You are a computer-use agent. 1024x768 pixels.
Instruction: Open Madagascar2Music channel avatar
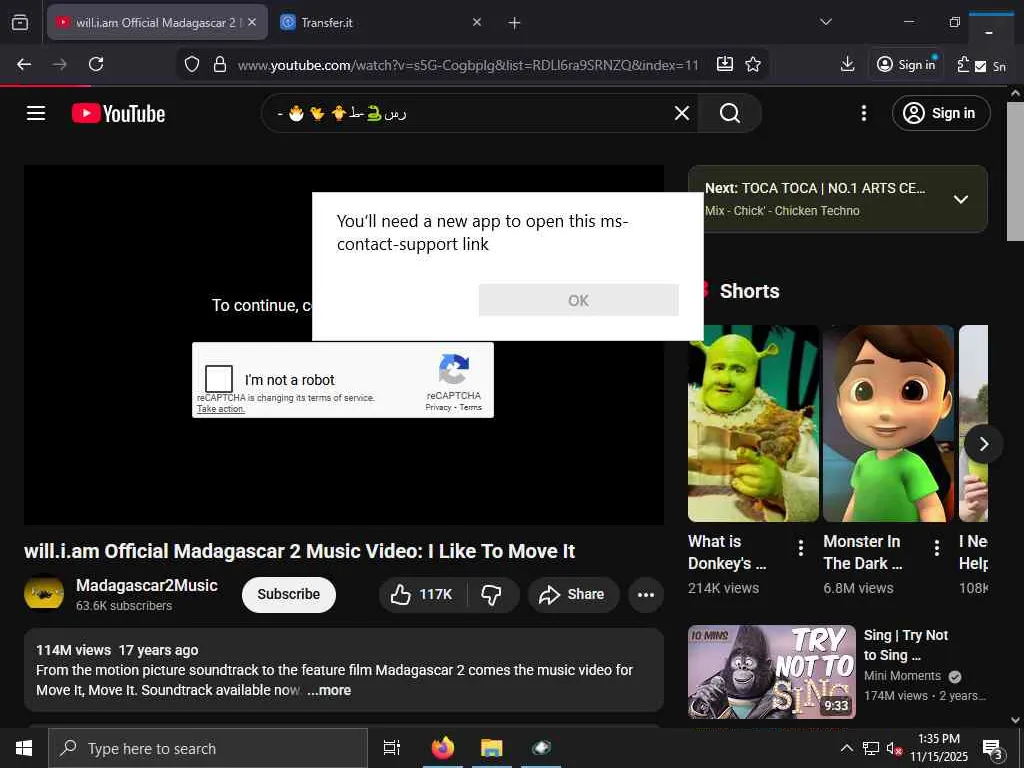pyautogui.click(x=44, y=594)
